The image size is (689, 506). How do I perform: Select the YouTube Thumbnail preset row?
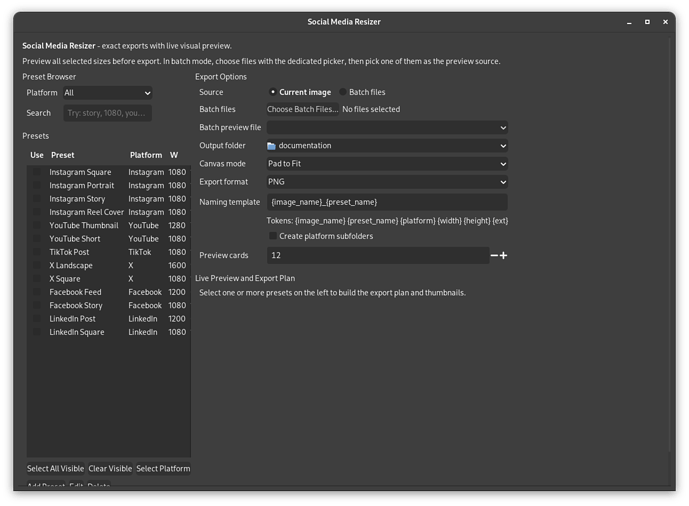[84, 226]
